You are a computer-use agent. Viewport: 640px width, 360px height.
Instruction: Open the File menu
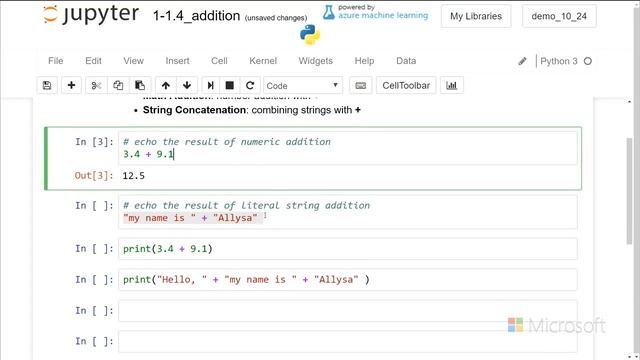56,61
